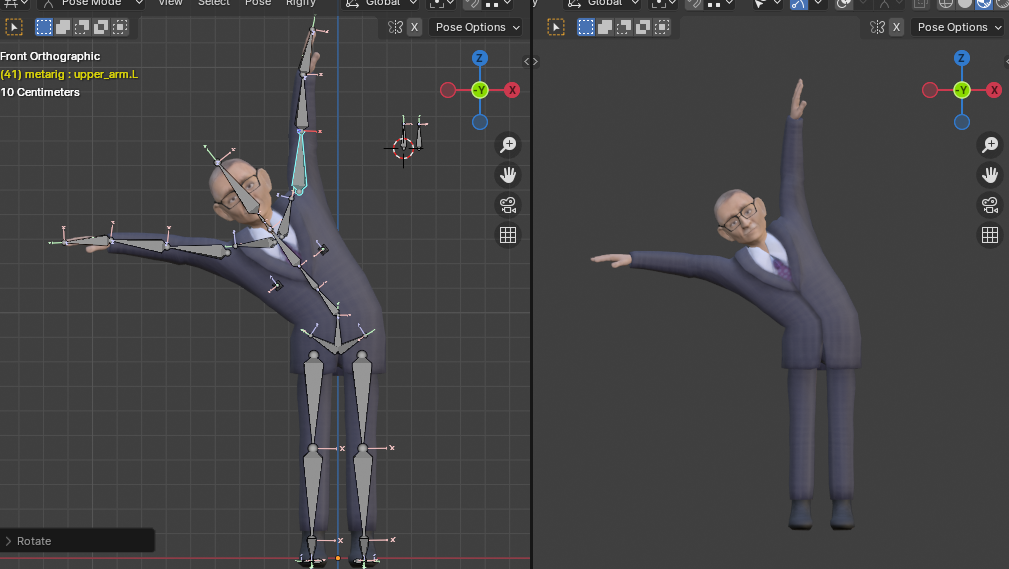
Task: Toggle X-axis mirror in right viewport header
Action: pyautogui.click(x=896, y=27)
